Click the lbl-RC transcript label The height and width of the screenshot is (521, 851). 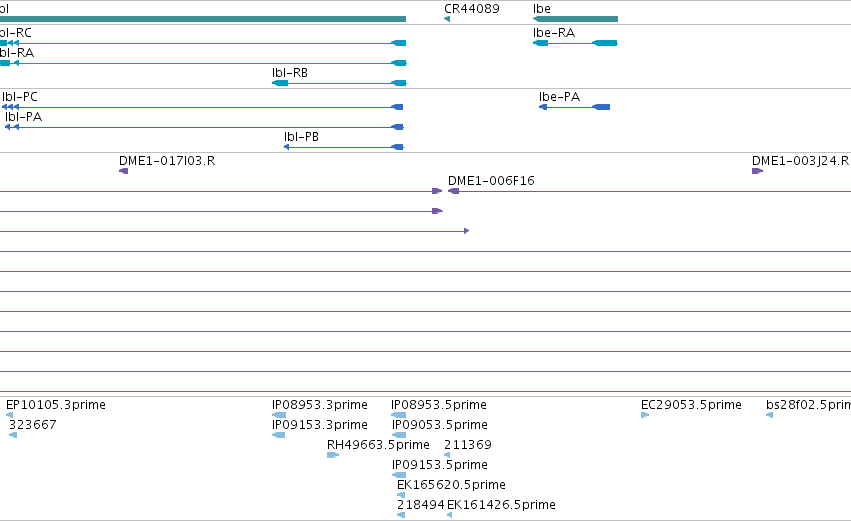tap(16, 33)
